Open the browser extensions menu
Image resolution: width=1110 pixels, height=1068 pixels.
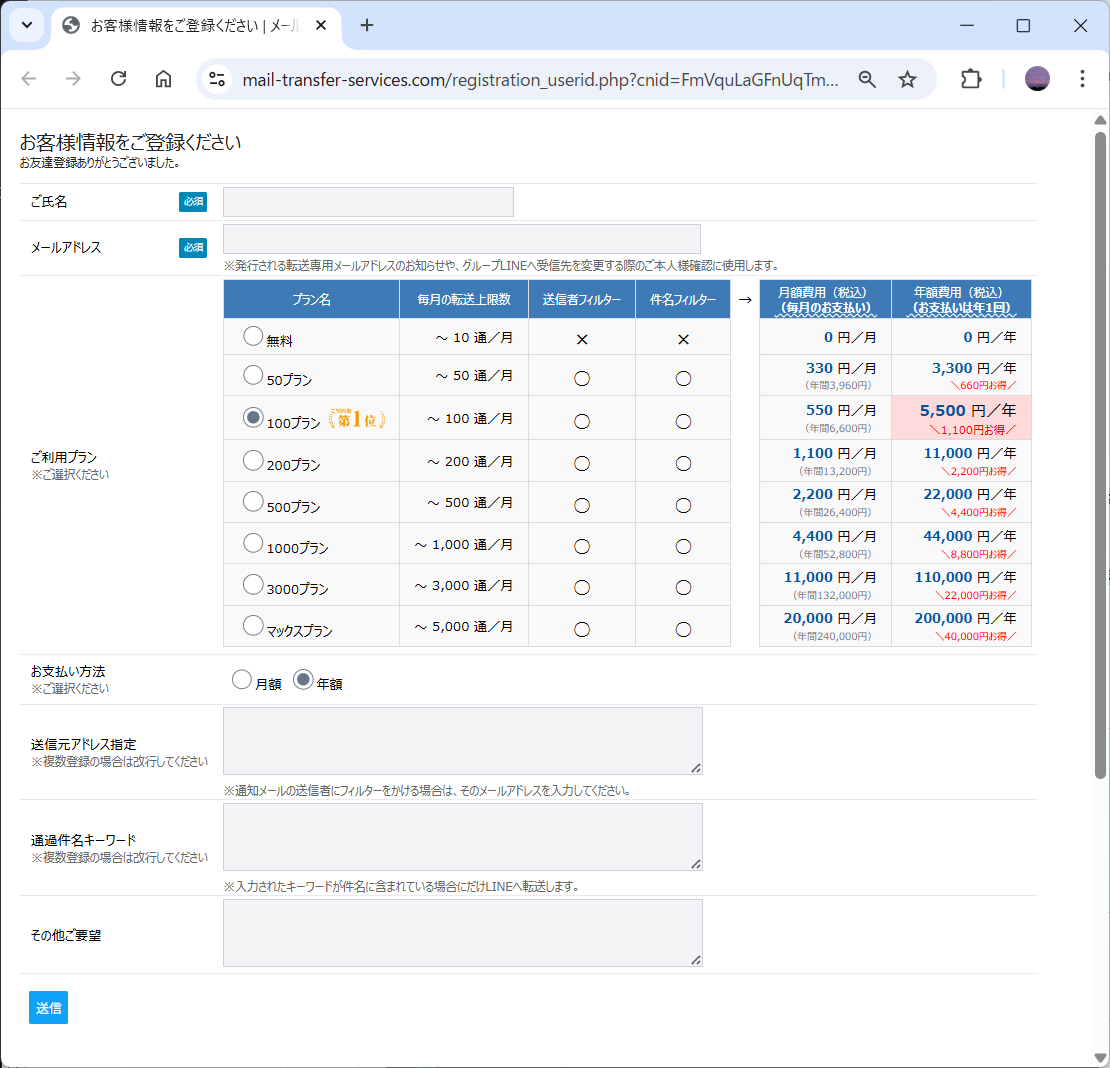(971, 79)
